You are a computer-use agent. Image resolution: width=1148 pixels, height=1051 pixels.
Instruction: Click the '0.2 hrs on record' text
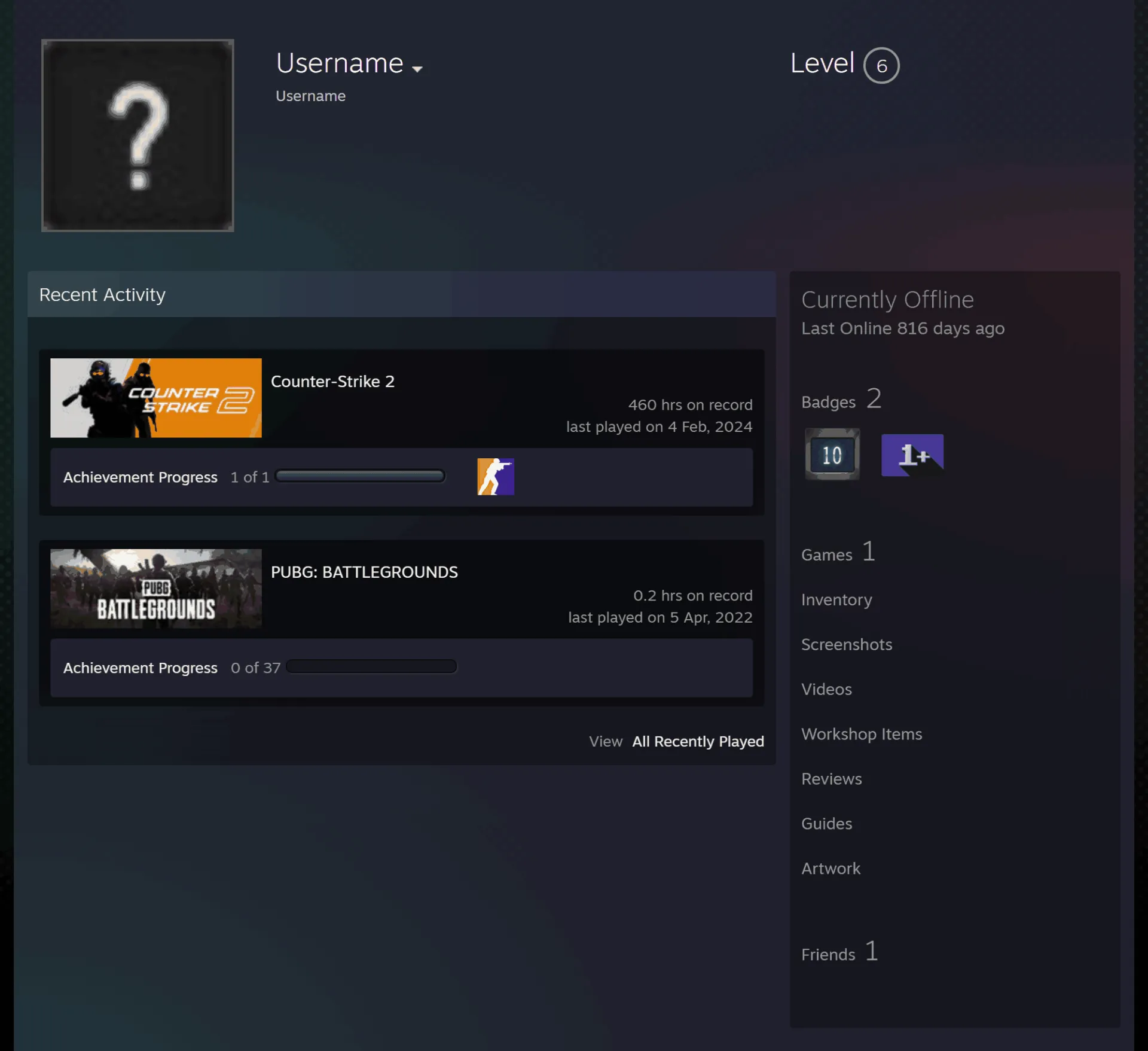(693, 596)
